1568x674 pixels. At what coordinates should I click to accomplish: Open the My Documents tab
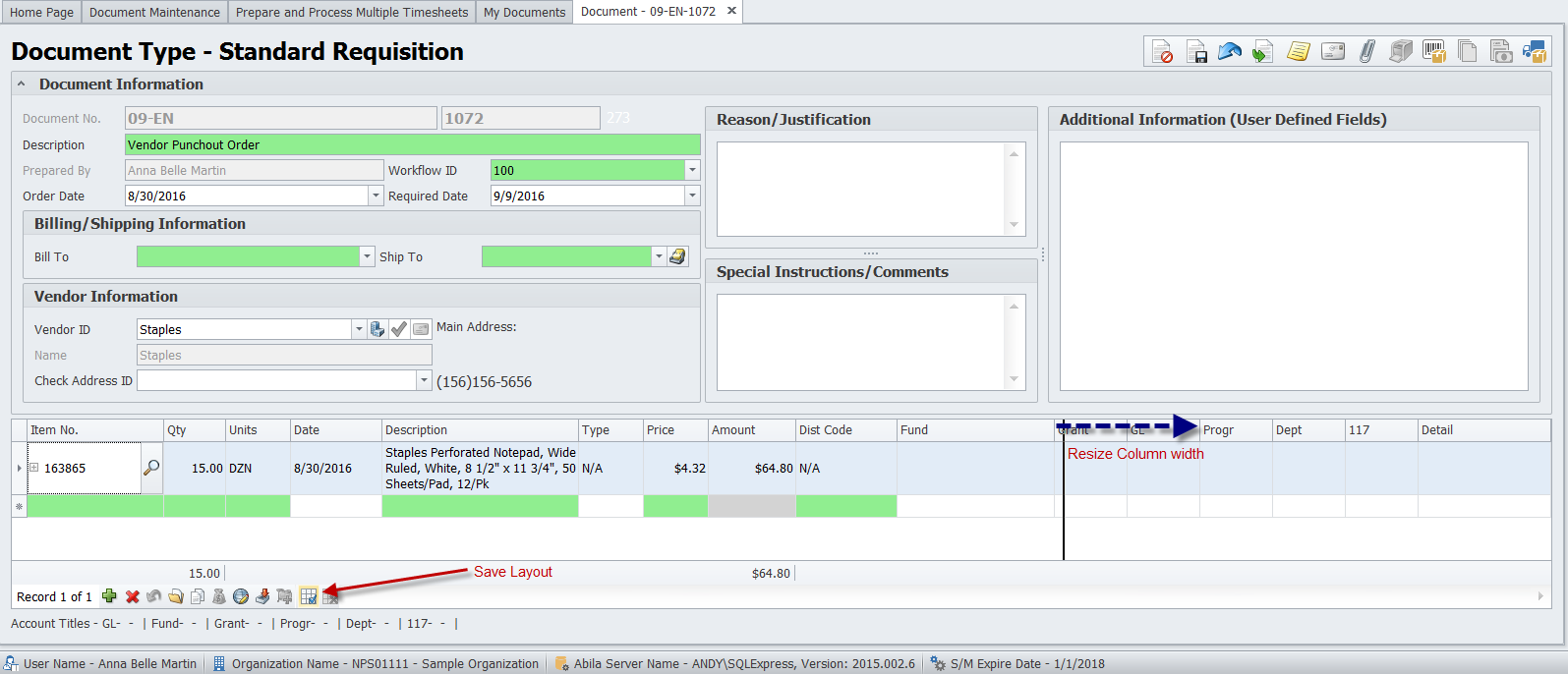click(x=524, y=12)
